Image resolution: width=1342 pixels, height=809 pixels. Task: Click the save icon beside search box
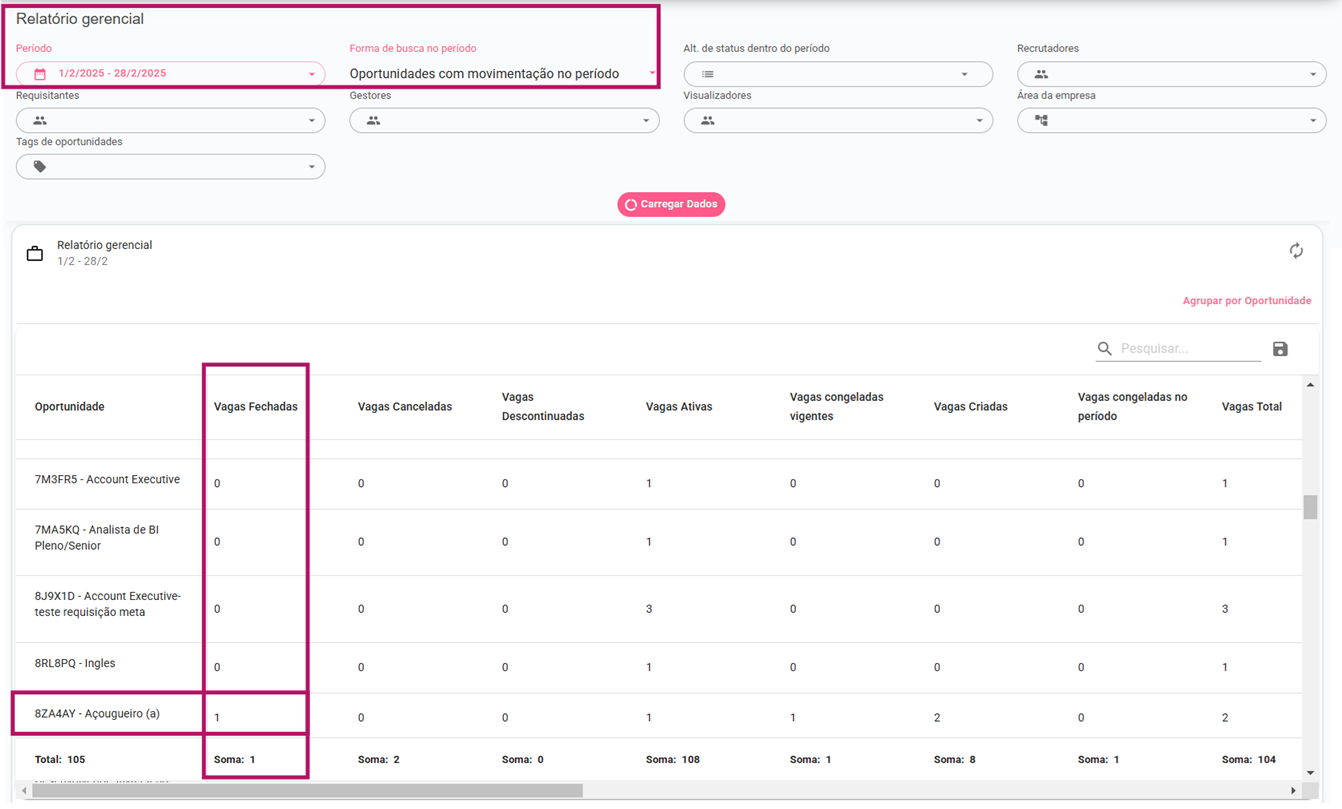(1280, 349)
